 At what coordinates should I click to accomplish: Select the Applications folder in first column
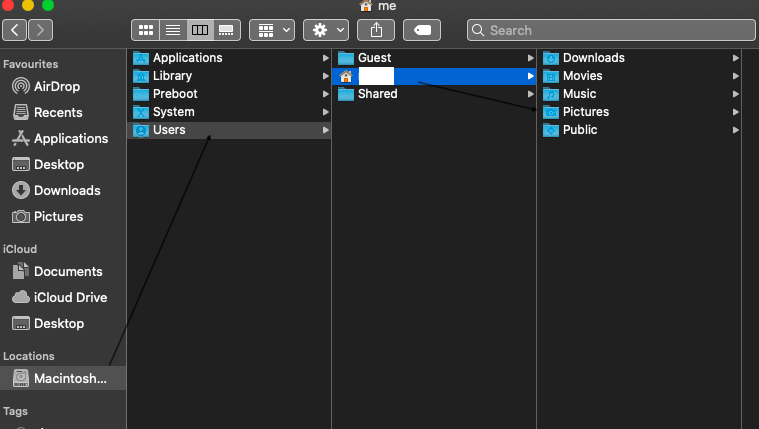point(229,58)
